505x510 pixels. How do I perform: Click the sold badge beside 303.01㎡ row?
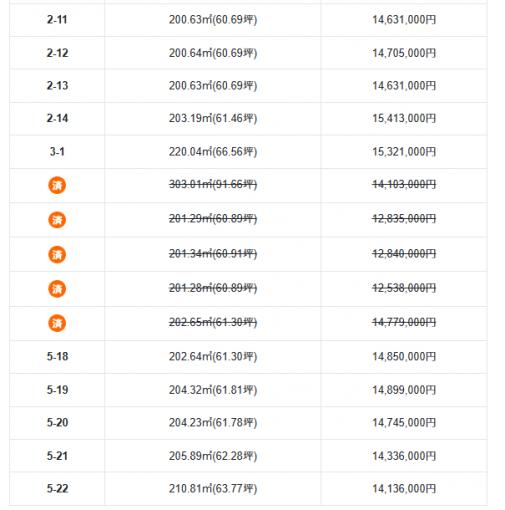(57, 185)
